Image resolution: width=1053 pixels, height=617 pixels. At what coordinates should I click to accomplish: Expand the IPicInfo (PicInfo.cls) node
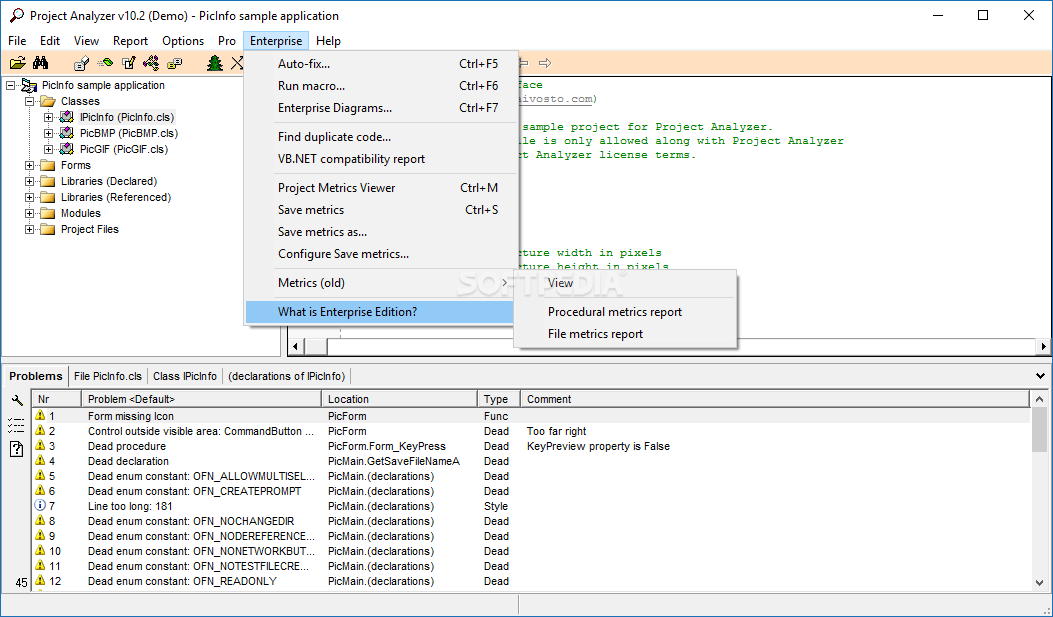(x=48, y=117)
